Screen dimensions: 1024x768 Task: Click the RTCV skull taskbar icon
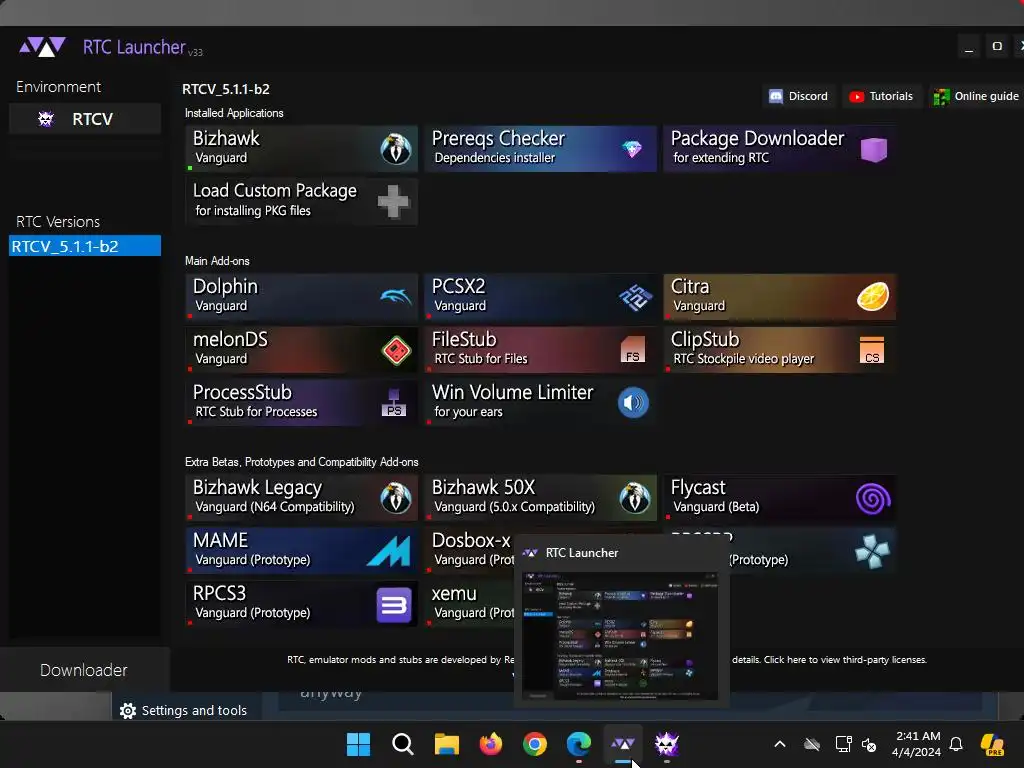point(667,744)
